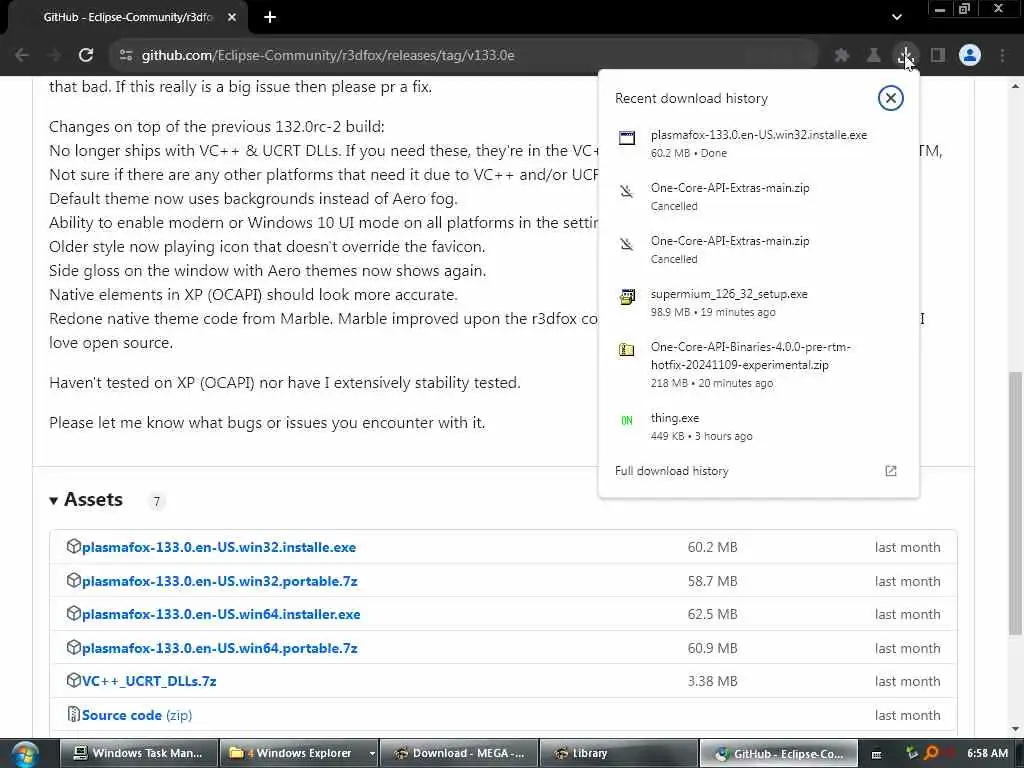The width and height of the screenshot is (1024, 768).
Task: Open Chrome three-dot menu
Action: click(1002, 56)
